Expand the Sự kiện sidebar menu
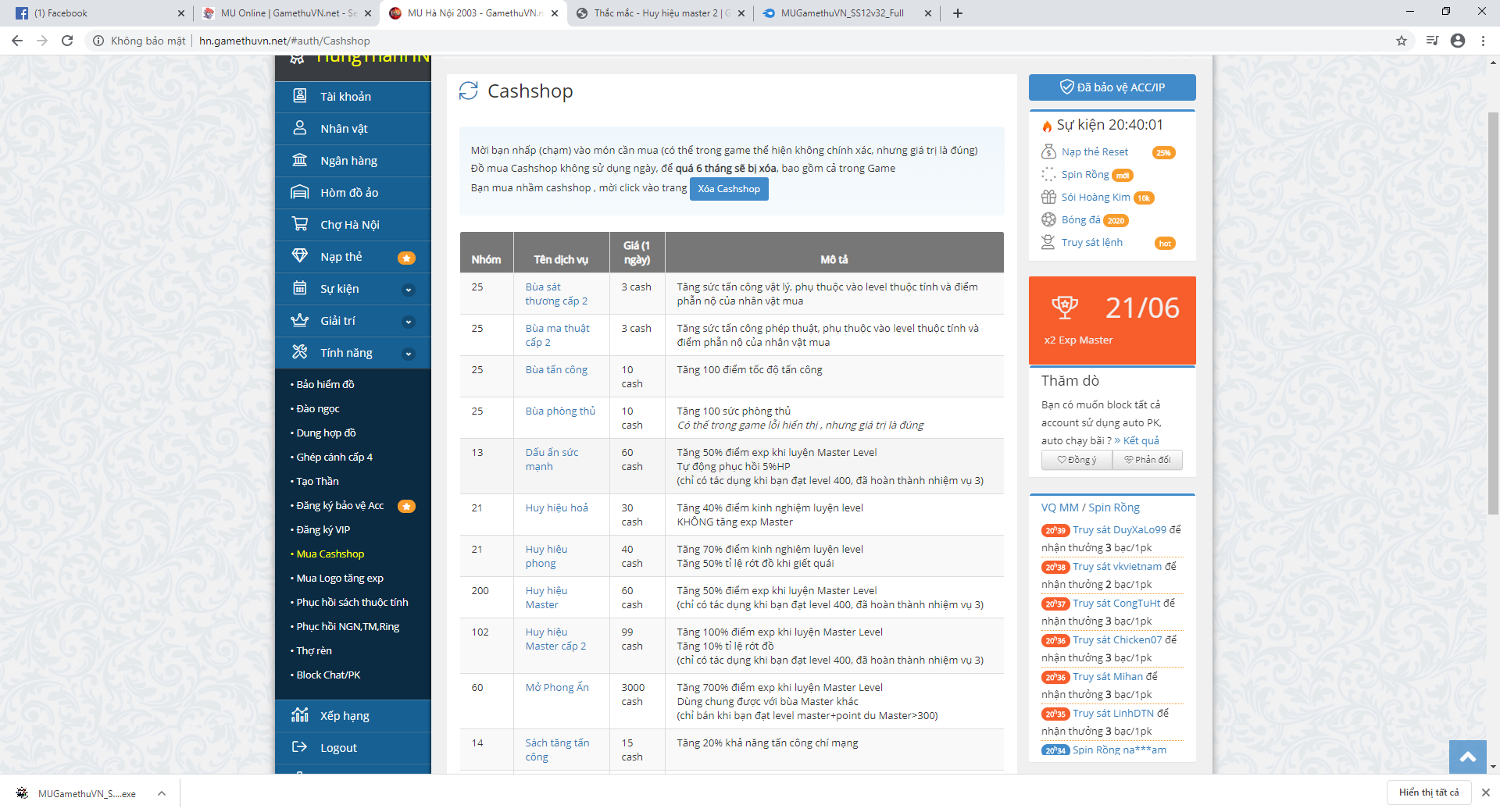The height and width of the screenshot is (812, 1500). [x=408, y=290]
